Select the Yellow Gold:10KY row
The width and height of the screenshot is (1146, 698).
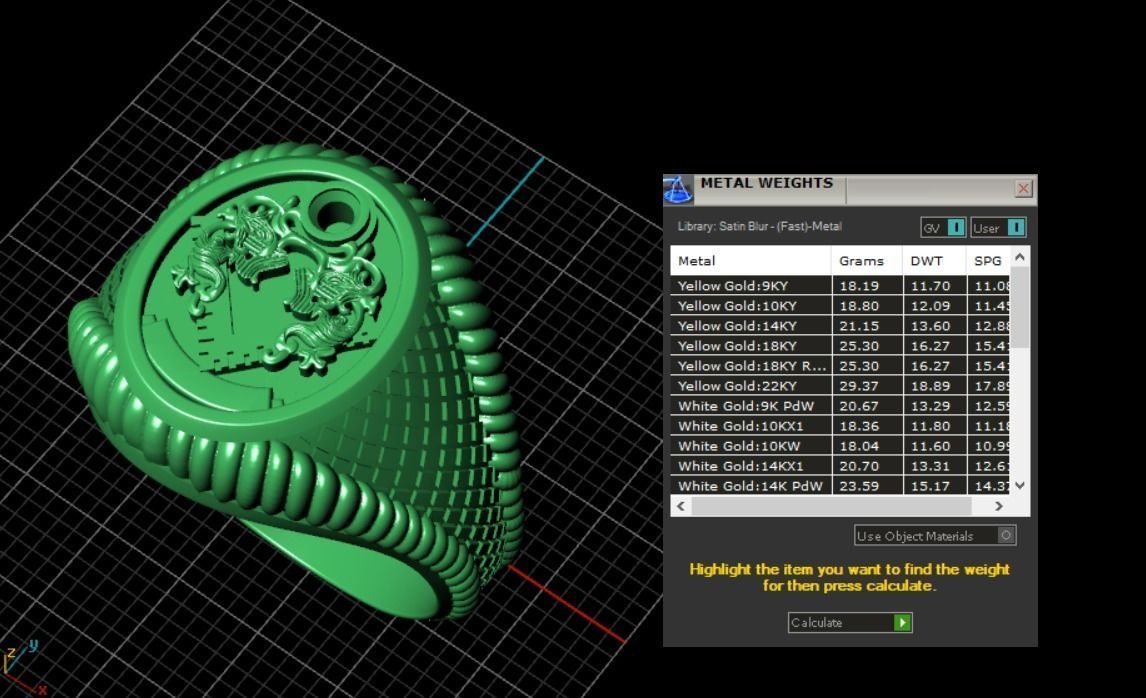(x=840, y=306)
